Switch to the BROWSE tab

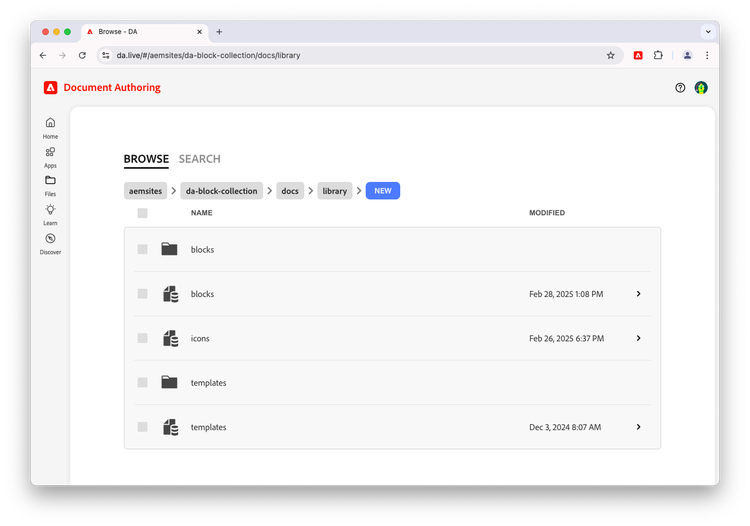click(x=146, y=159)
